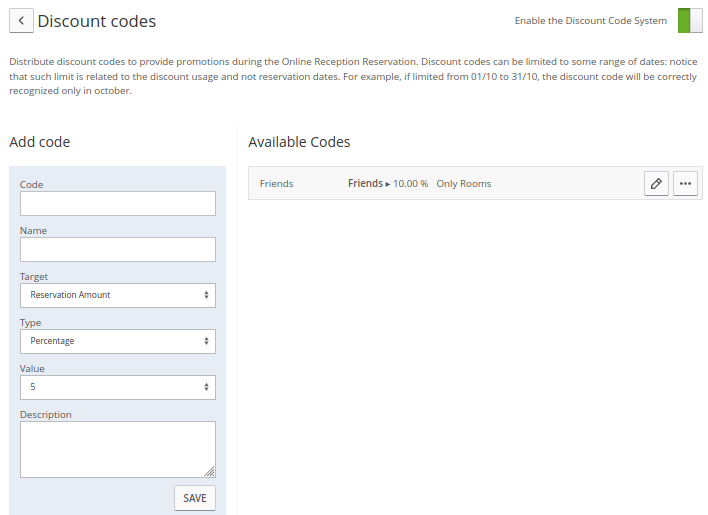Focus the Code input field

point(118,204)
